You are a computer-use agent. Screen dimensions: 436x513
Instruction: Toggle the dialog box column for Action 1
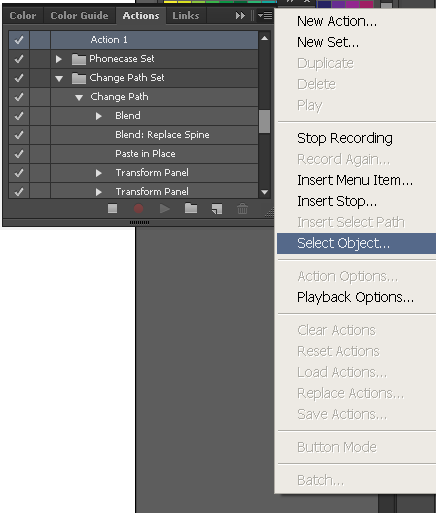point(40,40)
